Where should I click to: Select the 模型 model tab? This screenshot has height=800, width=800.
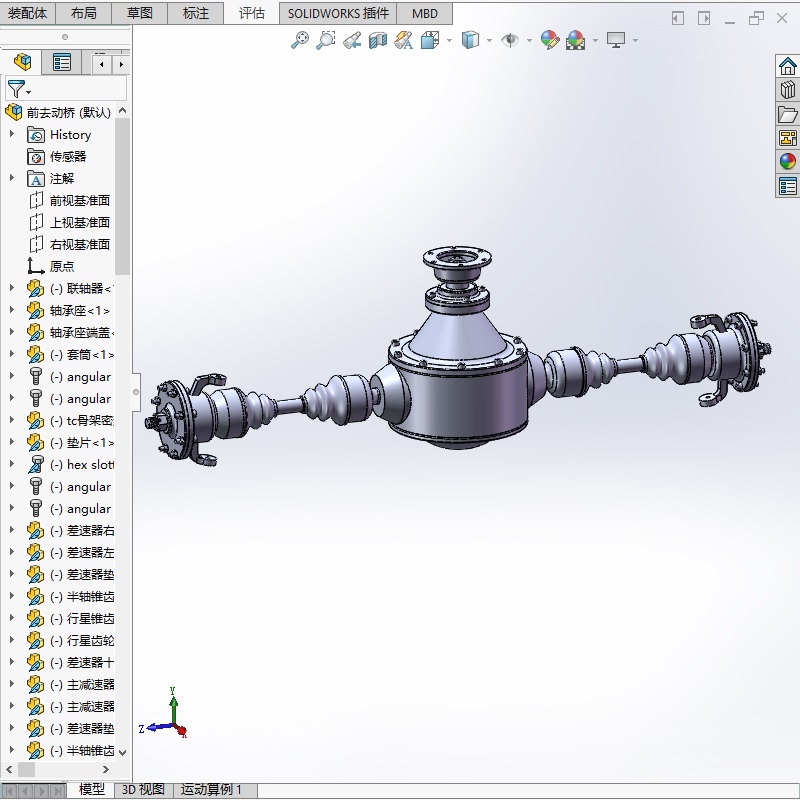tap(92, 790)
